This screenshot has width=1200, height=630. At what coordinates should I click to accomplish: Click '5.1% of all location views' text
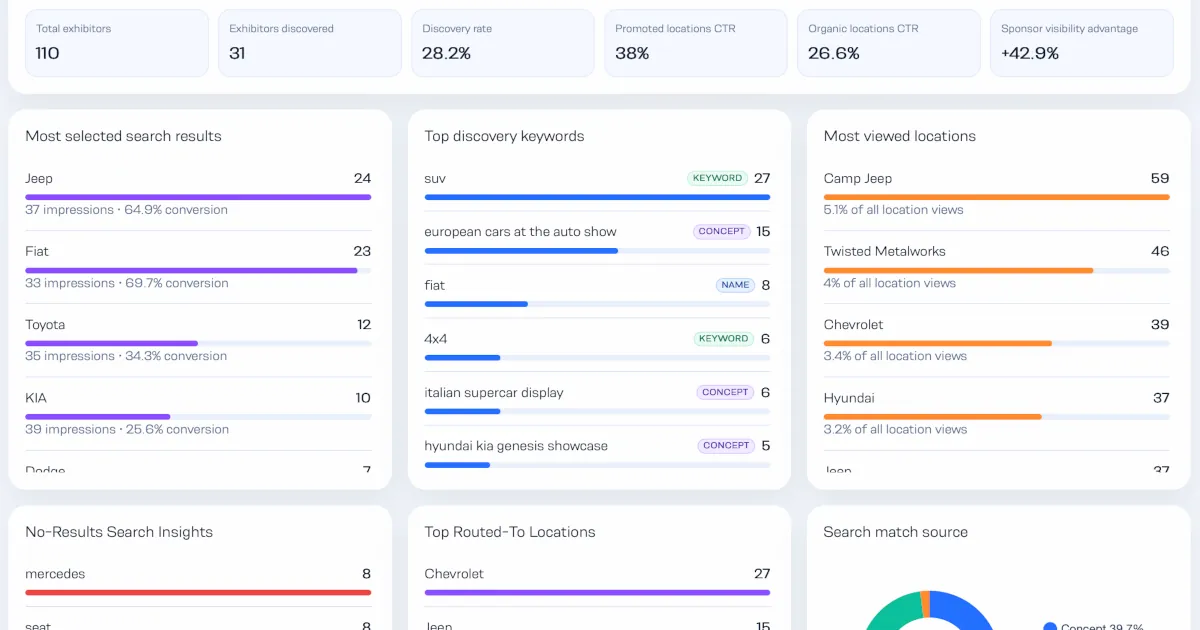pyautogui.click(x=893, y=210)
